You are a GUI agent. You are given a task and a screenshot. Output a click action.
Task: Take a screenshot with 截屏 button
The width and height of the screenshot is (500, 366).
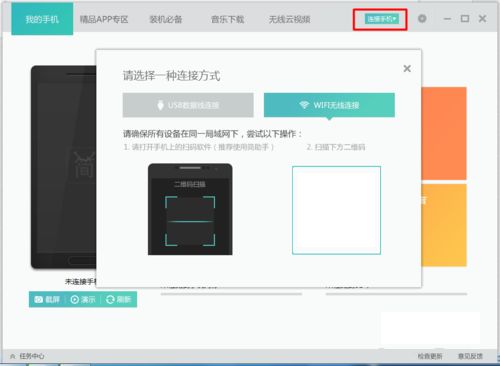click(47, 299)
